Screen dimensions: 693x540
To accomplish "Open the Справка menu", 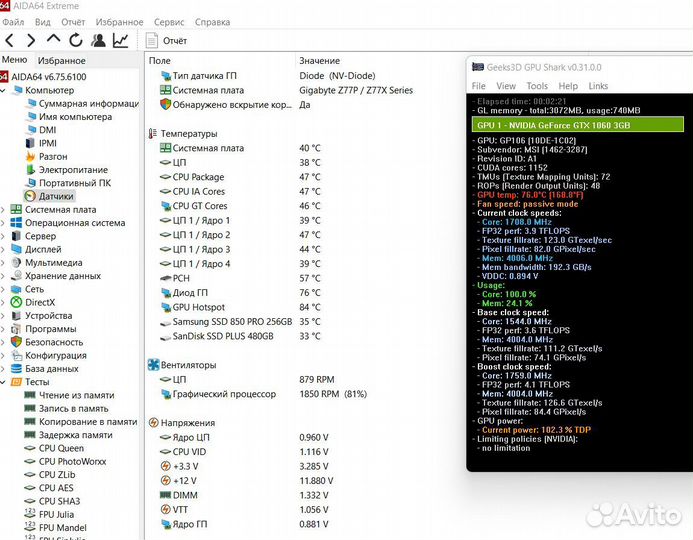I will 212,22.
